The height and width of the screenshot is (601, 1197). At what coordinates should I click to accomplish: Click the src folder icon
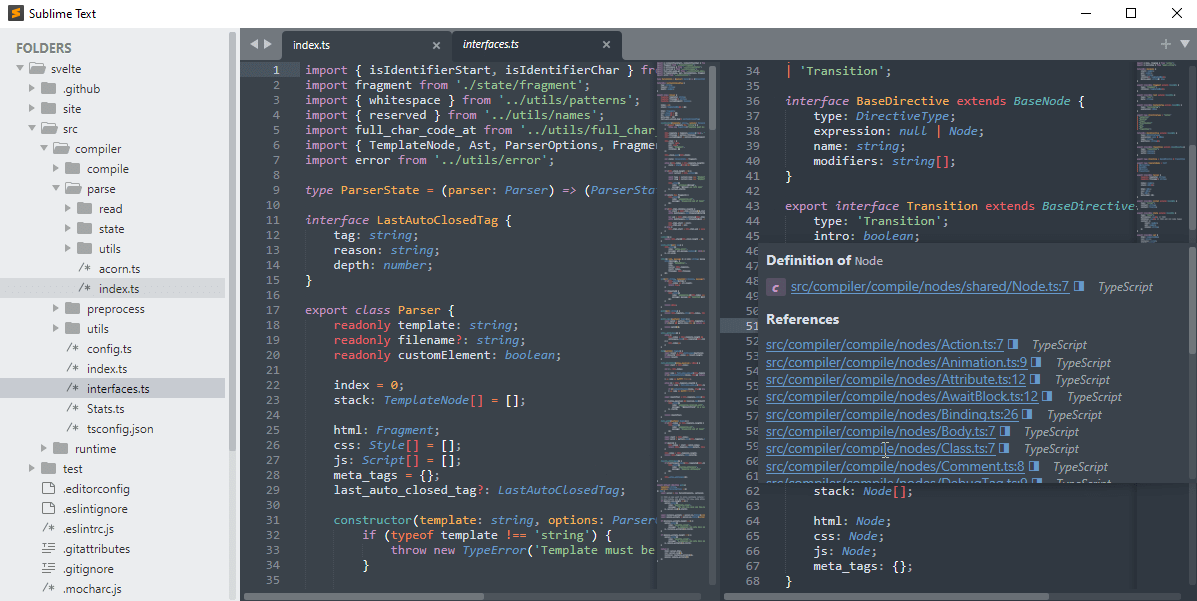click(x=49, y=128)
